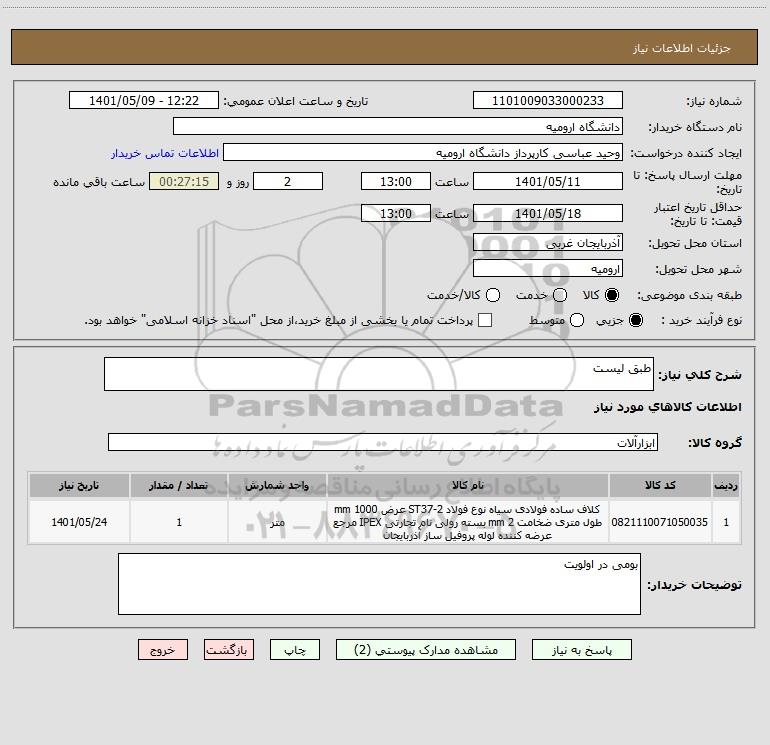The height and width of the screenshot is (745, 770).
Task: Click the remaining days field showing 2
Action: point(288,181)
